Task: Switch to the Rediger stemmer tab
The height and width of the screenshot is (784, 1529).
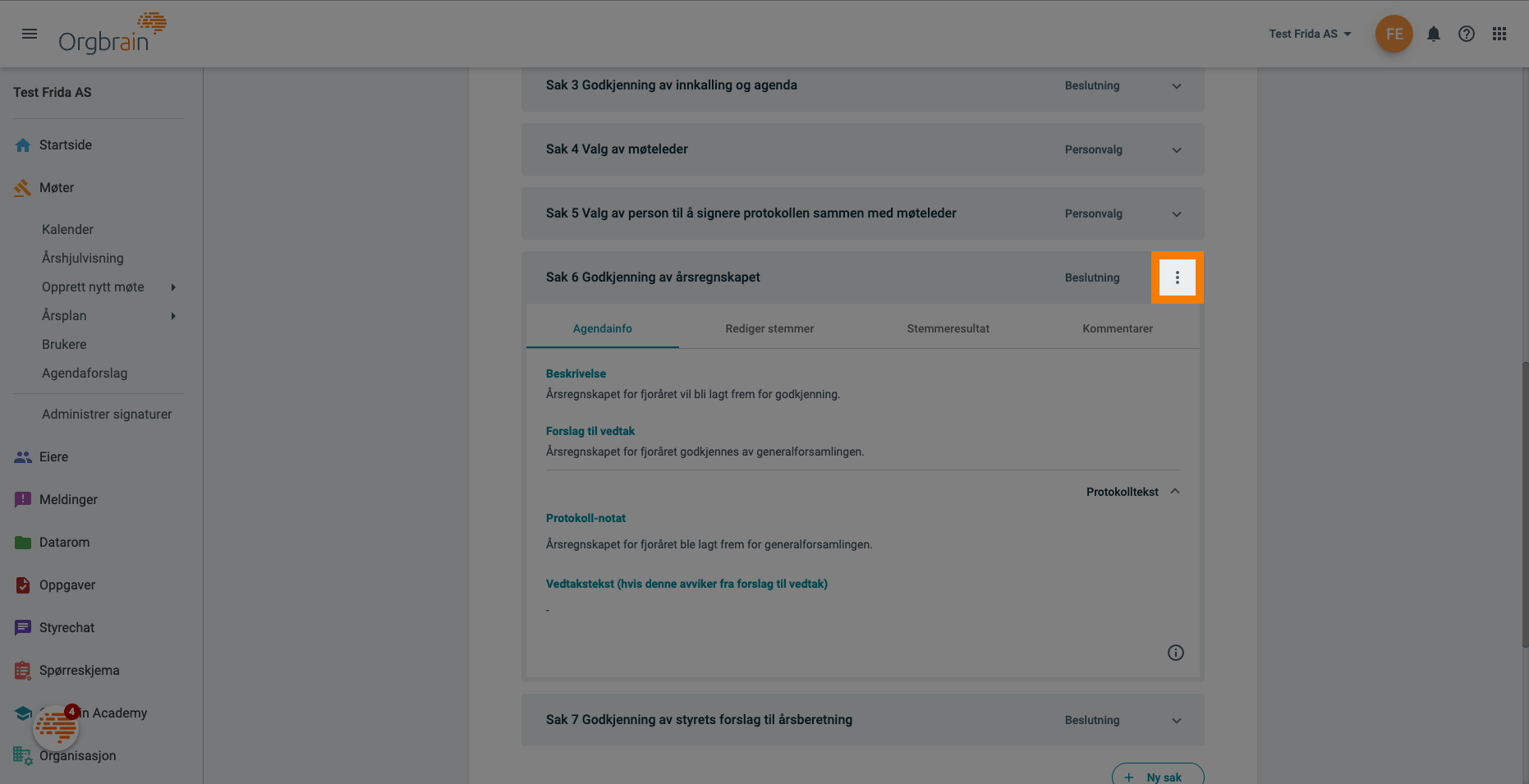Action: [x=769, y=328]
